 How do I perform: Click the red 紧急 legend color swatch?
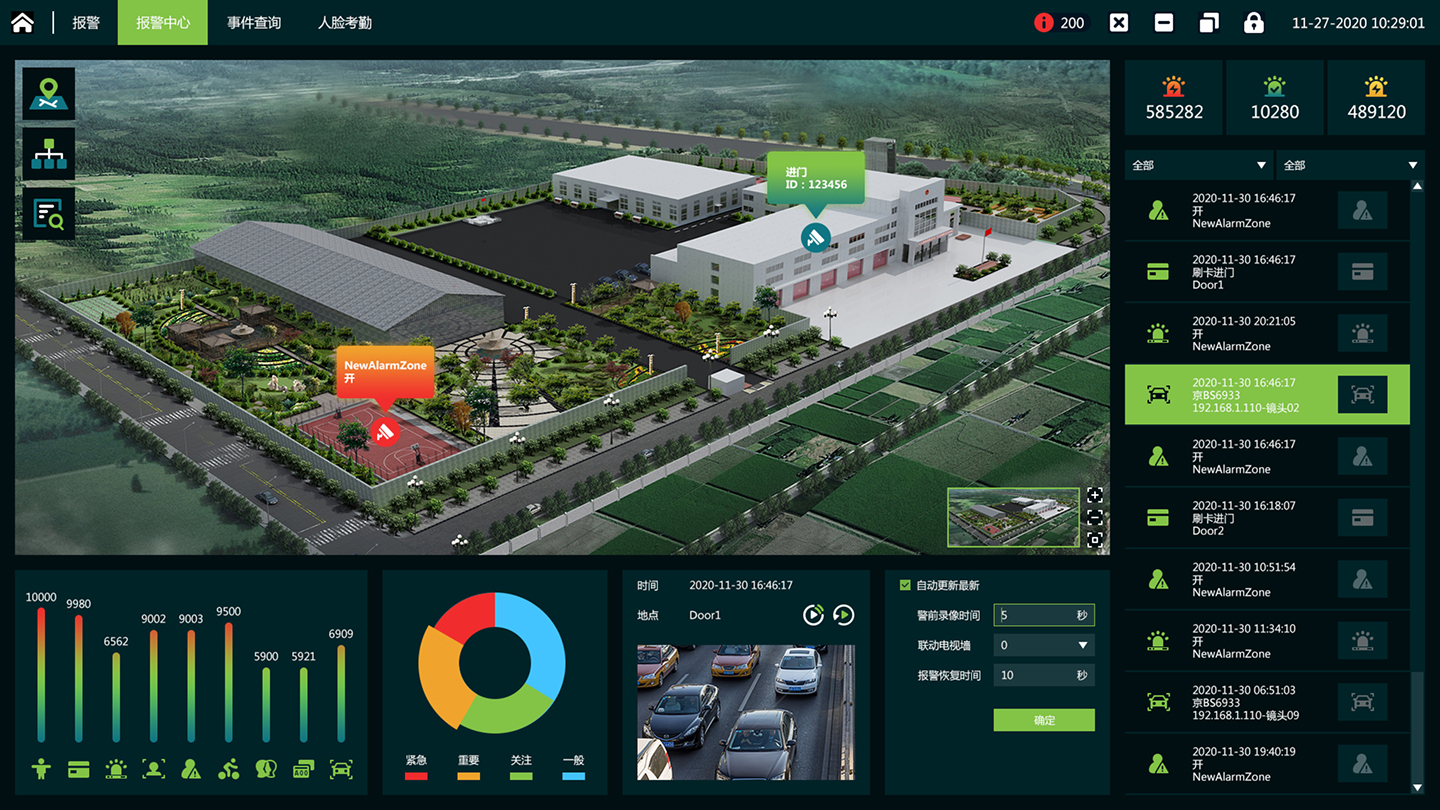[x=416, y=775]
